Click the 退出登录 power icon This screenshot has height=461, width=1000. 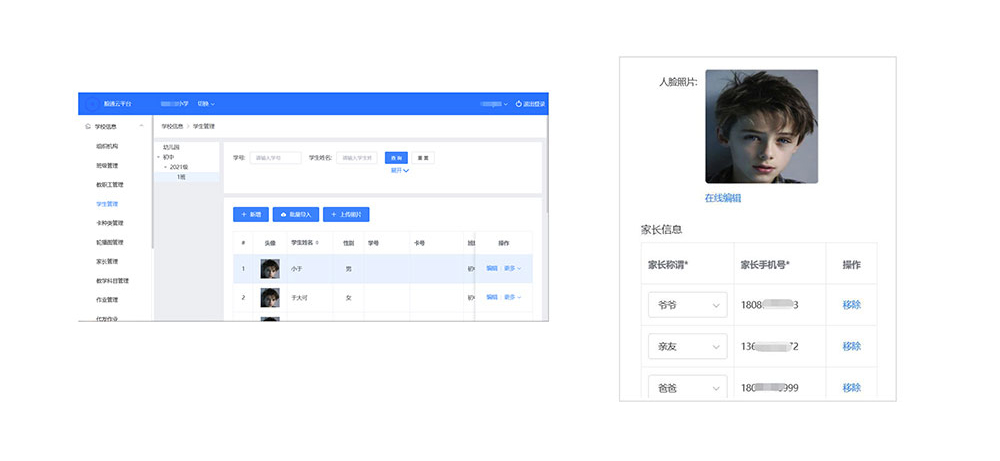pos(520,104)
